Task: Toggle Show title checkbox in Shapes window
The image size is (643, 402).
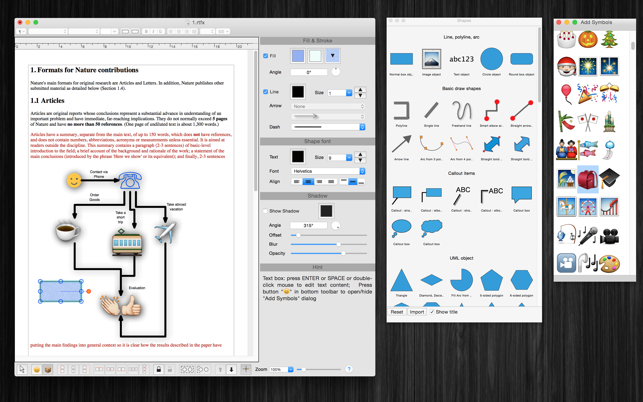Action: (432, 312)
